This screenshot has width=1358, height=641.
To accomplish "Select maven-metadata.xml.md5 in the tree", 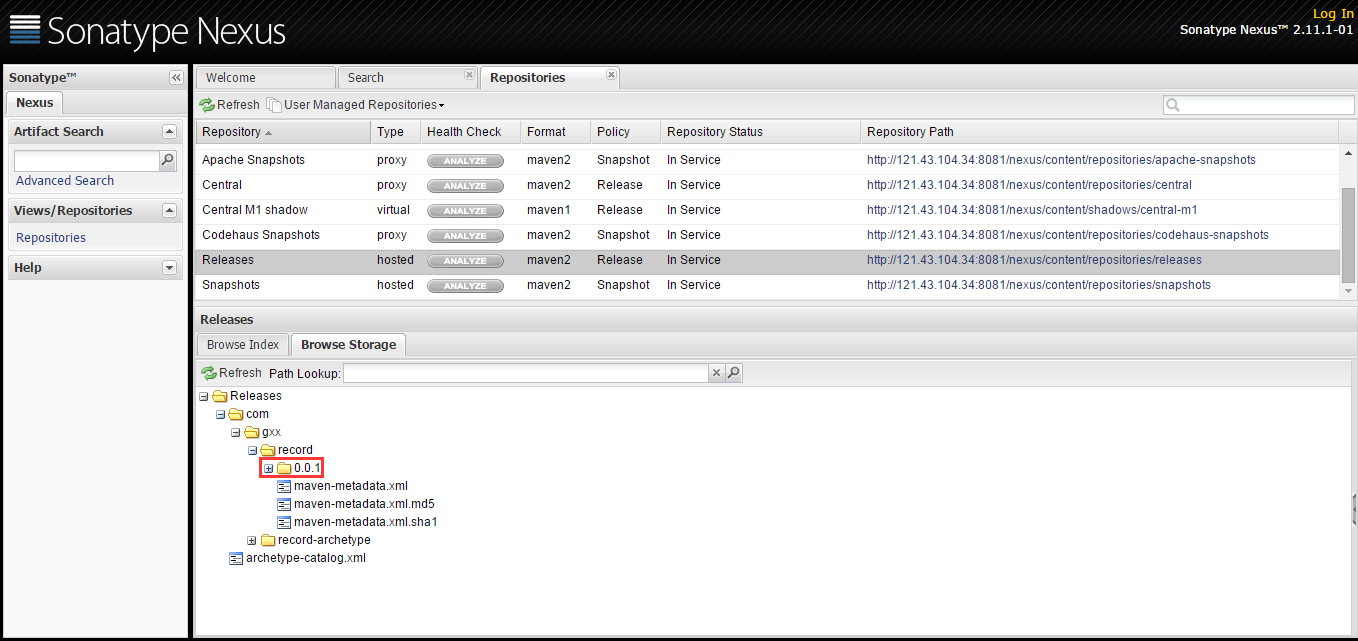I will click(364, 504).
